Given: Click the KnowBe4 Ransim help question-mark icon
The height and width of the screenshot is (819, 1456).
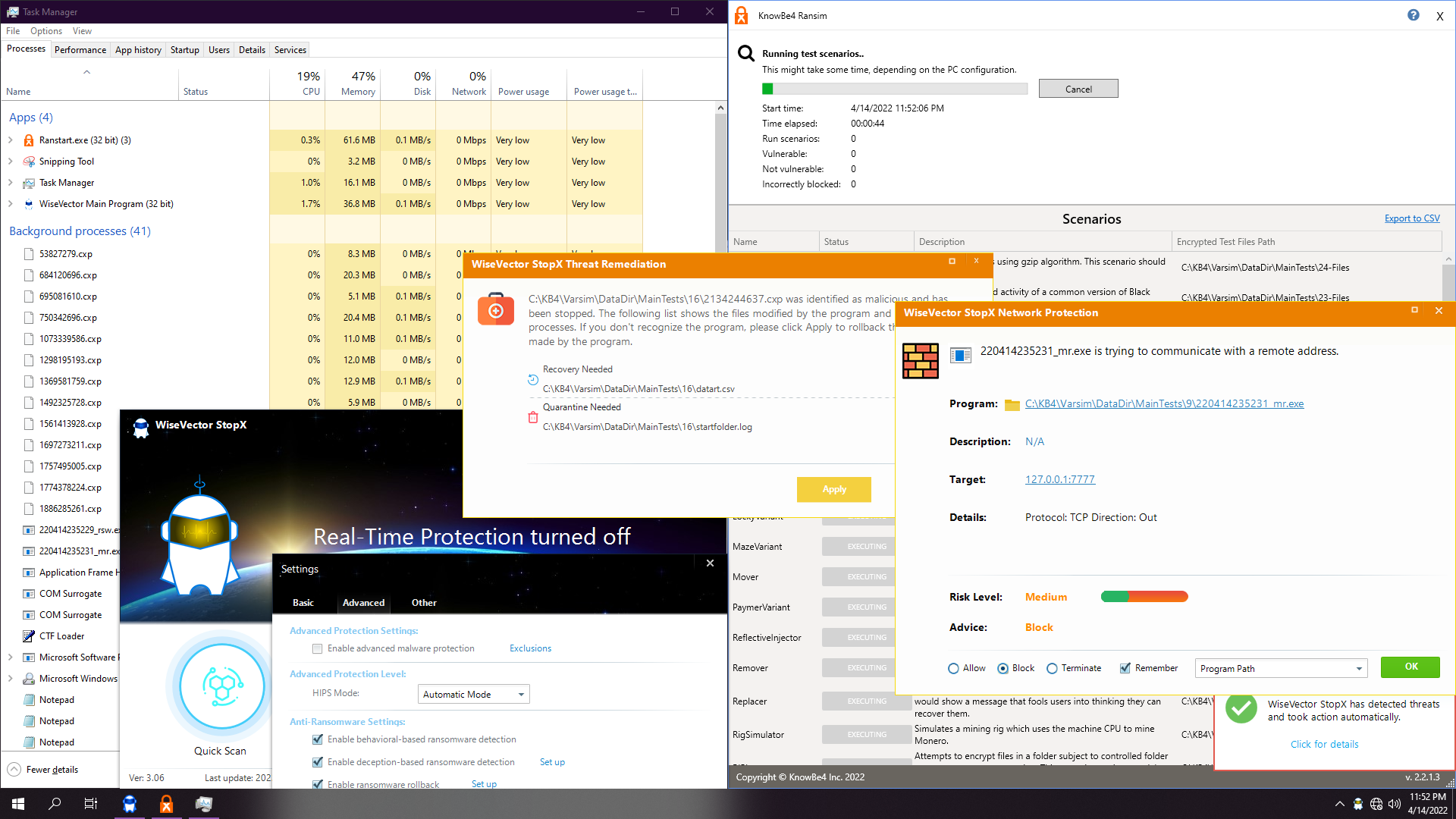Looking at the screenshot, I should coord(1413,15).
